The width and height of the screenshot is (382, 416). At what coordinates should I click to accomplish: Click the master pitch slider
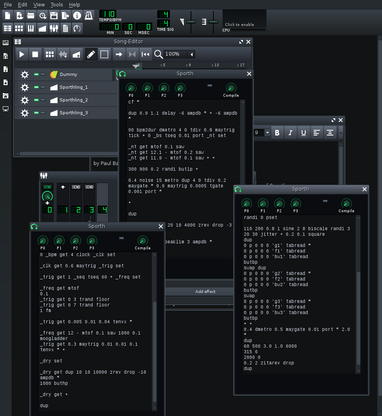pyautogui.click(x=213, y=22)
